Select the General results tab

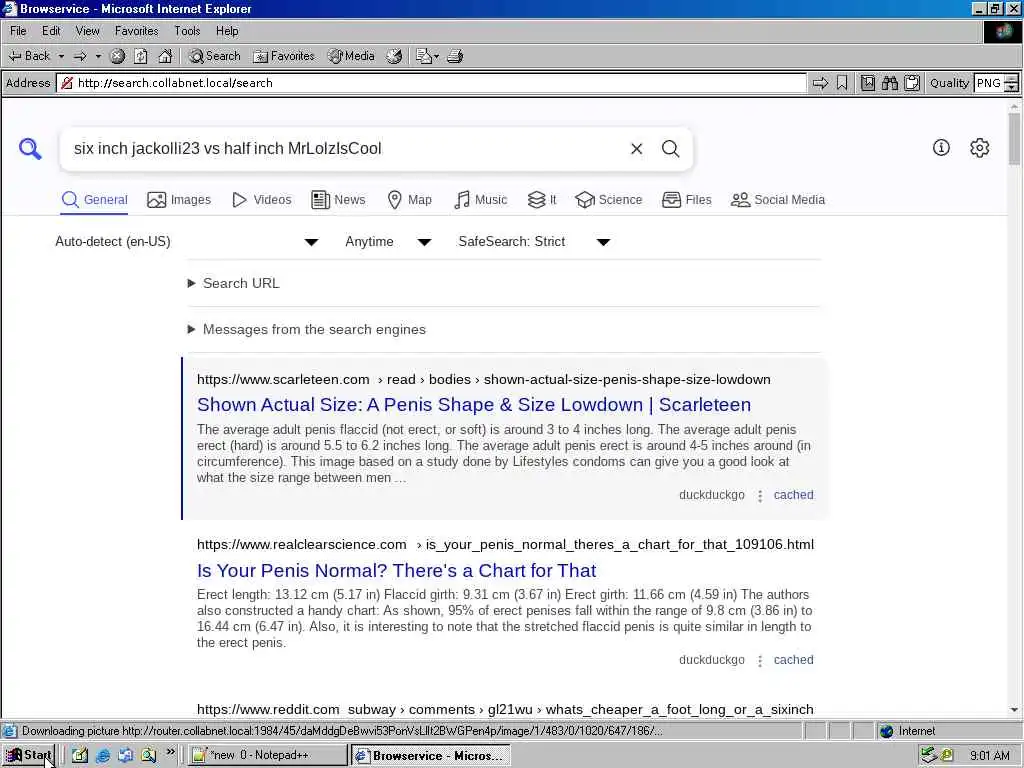pos(95,200)
